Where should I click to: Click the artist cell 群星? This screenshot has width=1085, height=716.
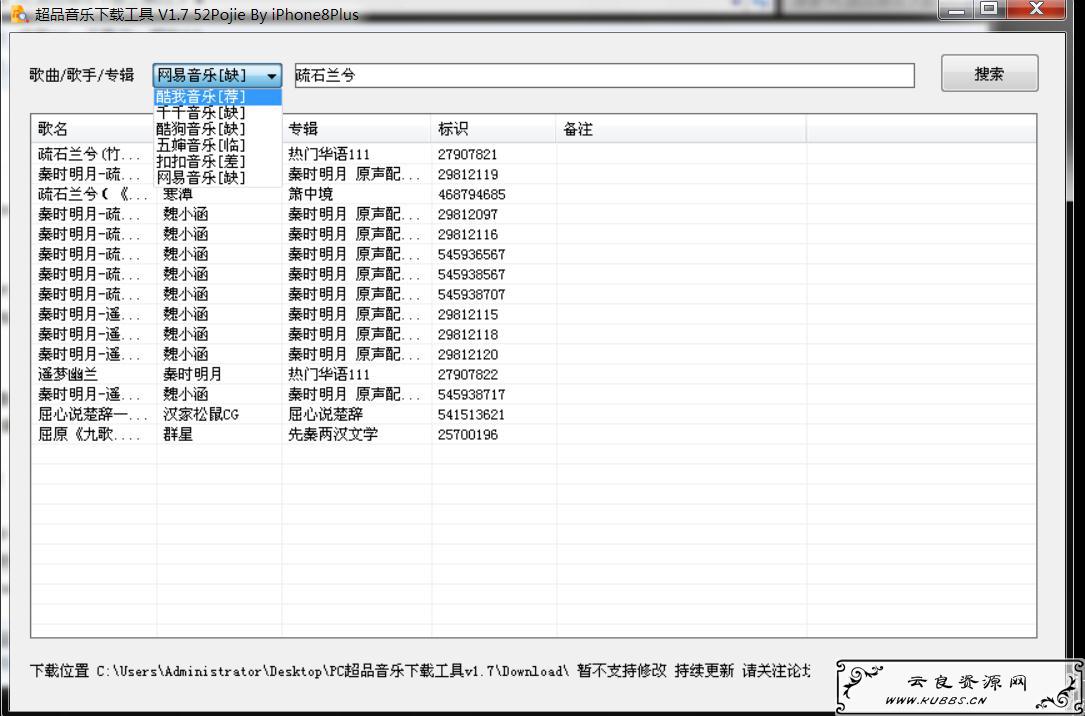(x=178, y=435)
